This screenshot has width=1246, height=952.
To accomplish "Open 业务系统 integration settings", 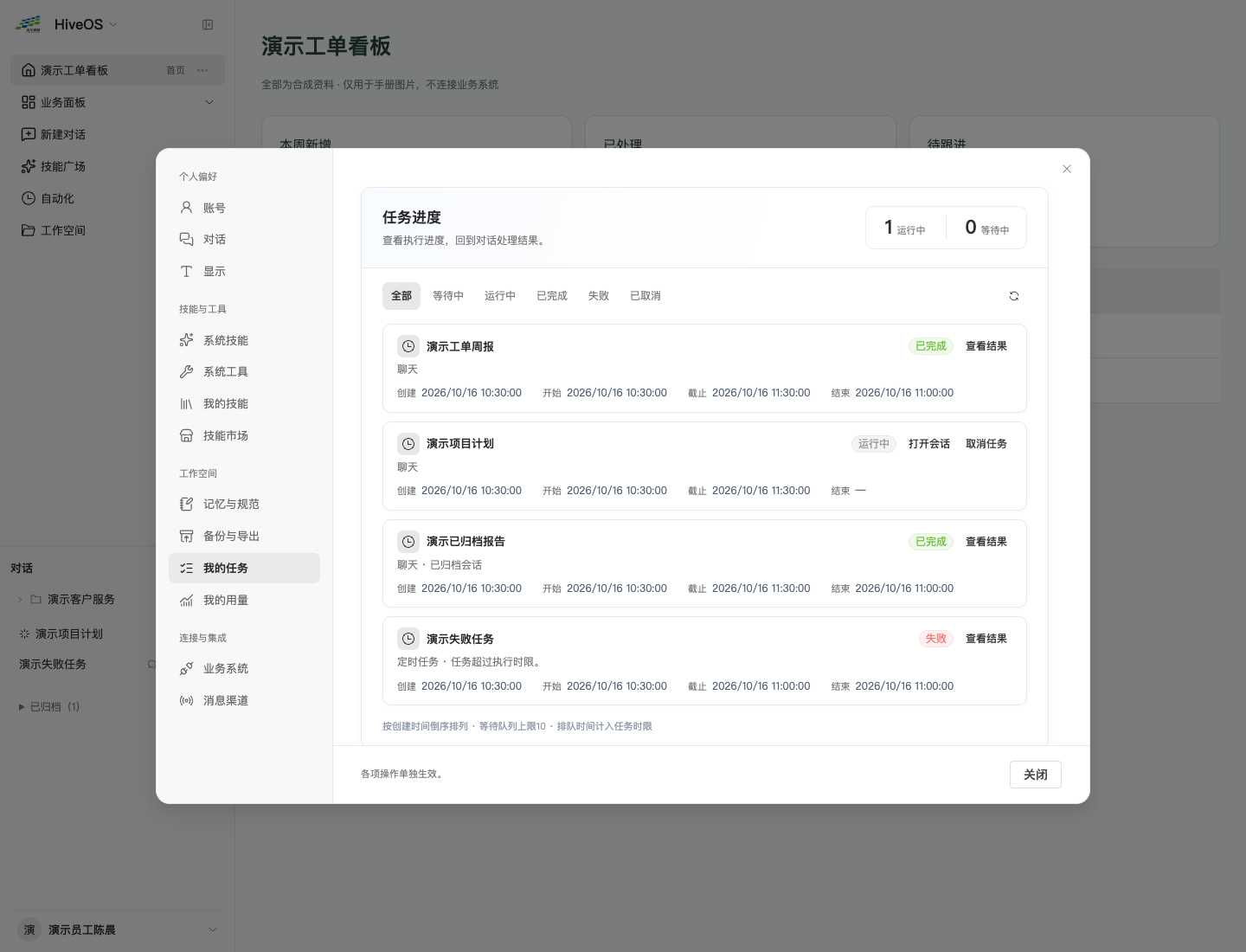I will tap(244, 669).
